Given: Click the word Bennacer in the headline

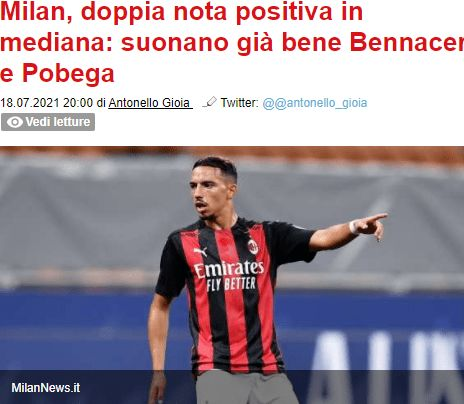Looking at the screenshot, I should coord(407,43).
